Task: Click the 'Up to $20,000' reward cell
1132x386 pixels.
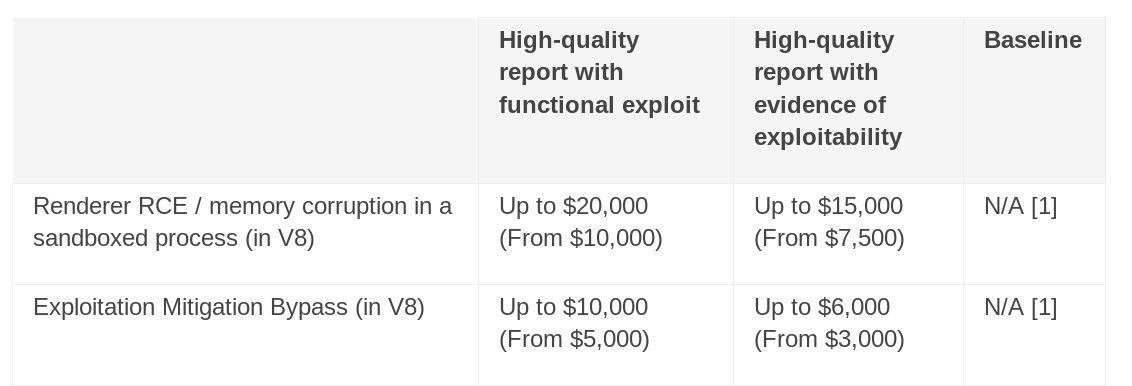Action: tap(573, 206)
